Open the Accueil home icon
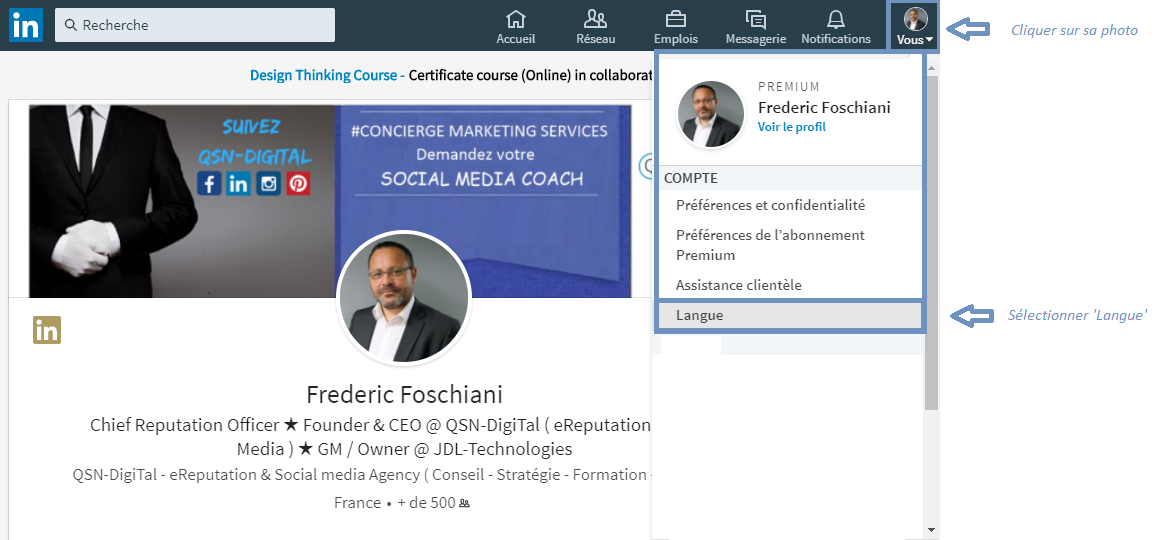The height and width of the screenshot is (540, 1161). click(516, 19)
